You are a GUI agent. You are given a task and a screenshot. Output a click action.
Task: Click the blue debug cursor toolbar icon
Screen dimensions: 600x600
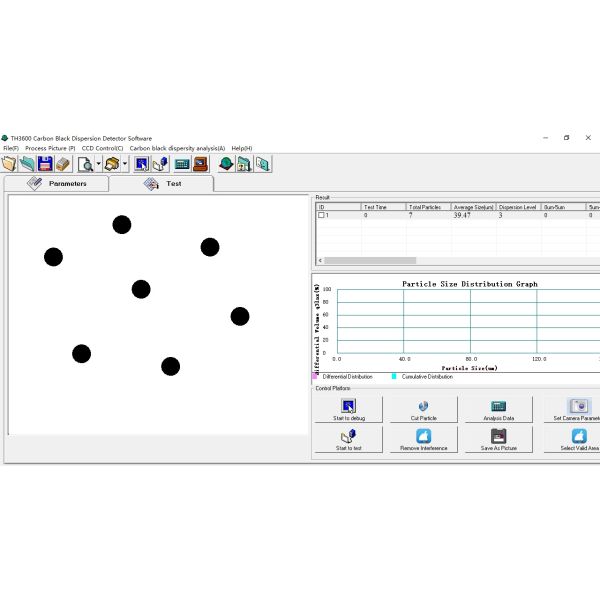point(141,163)
